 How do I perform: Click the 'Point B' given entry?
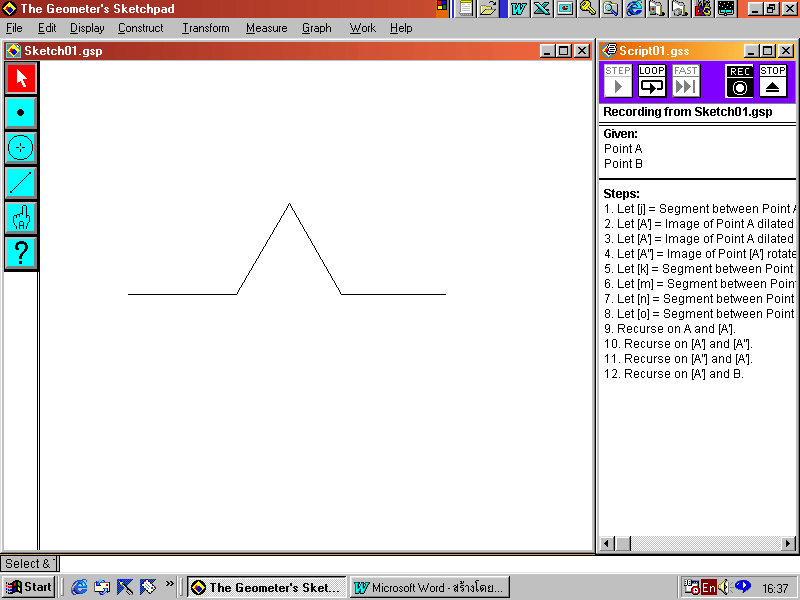pos(623,164)
